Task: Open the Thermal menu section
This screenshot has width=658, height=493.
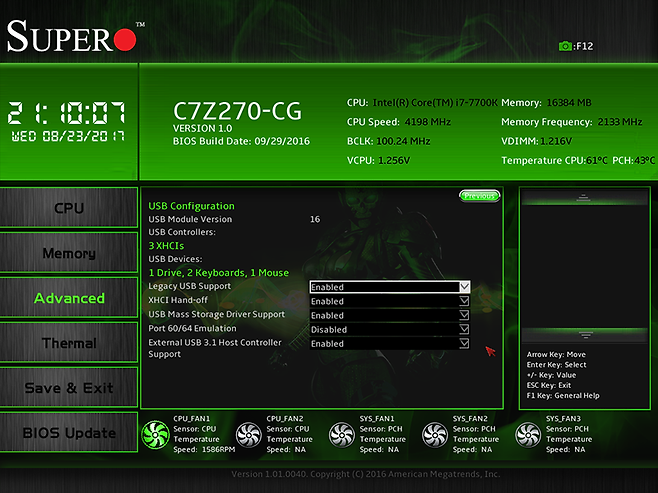Action: [69, 342]
